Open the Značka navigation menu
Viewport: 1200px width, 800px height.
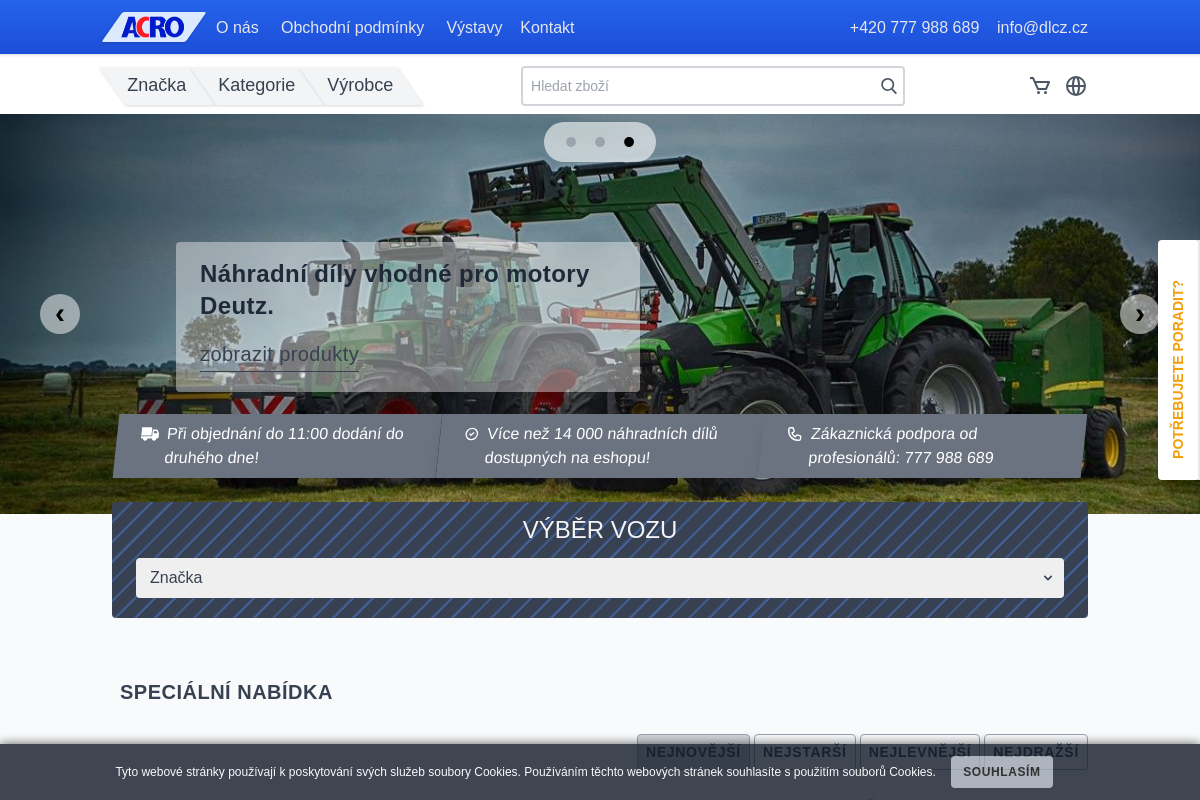click(156, 85)
